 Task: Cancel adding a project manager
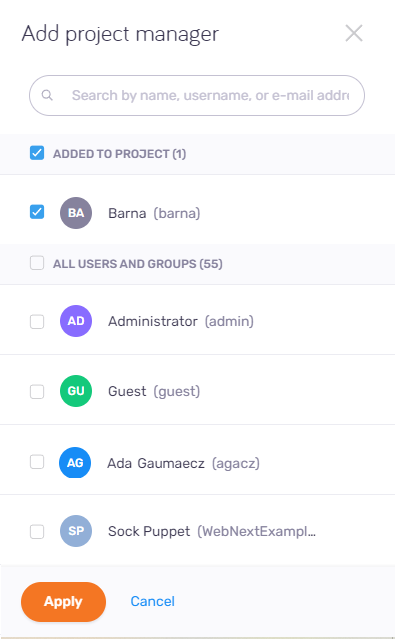(152, 601)
